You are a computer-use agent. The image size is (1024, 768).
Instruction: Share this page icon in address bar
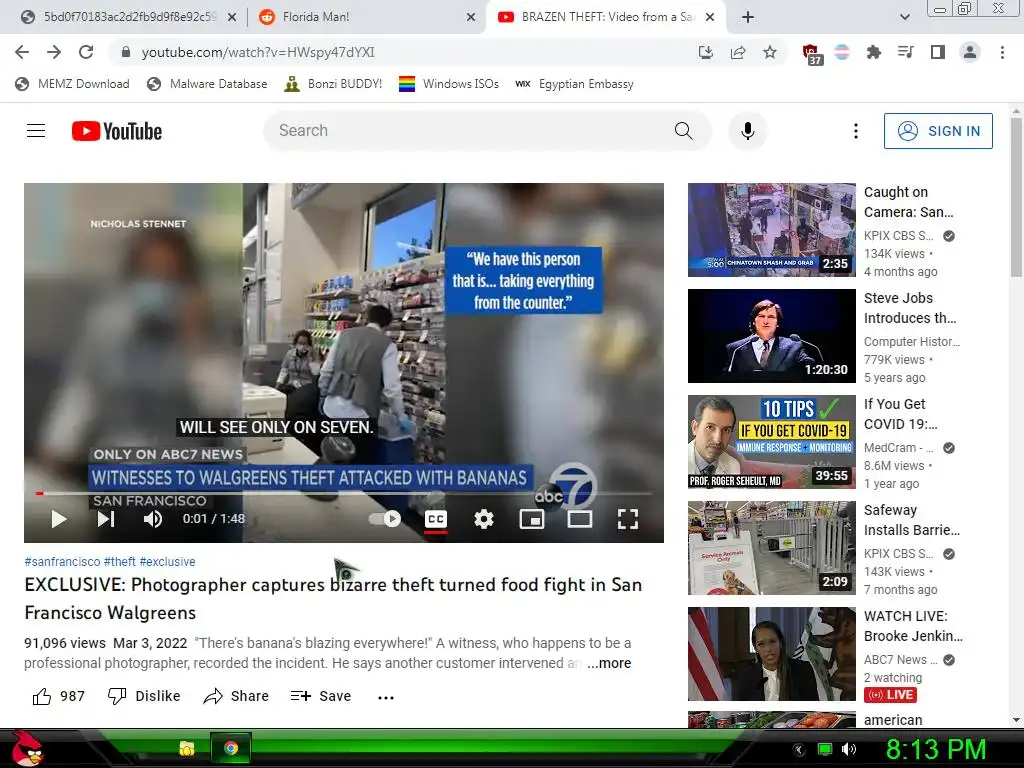pos(738,52)
